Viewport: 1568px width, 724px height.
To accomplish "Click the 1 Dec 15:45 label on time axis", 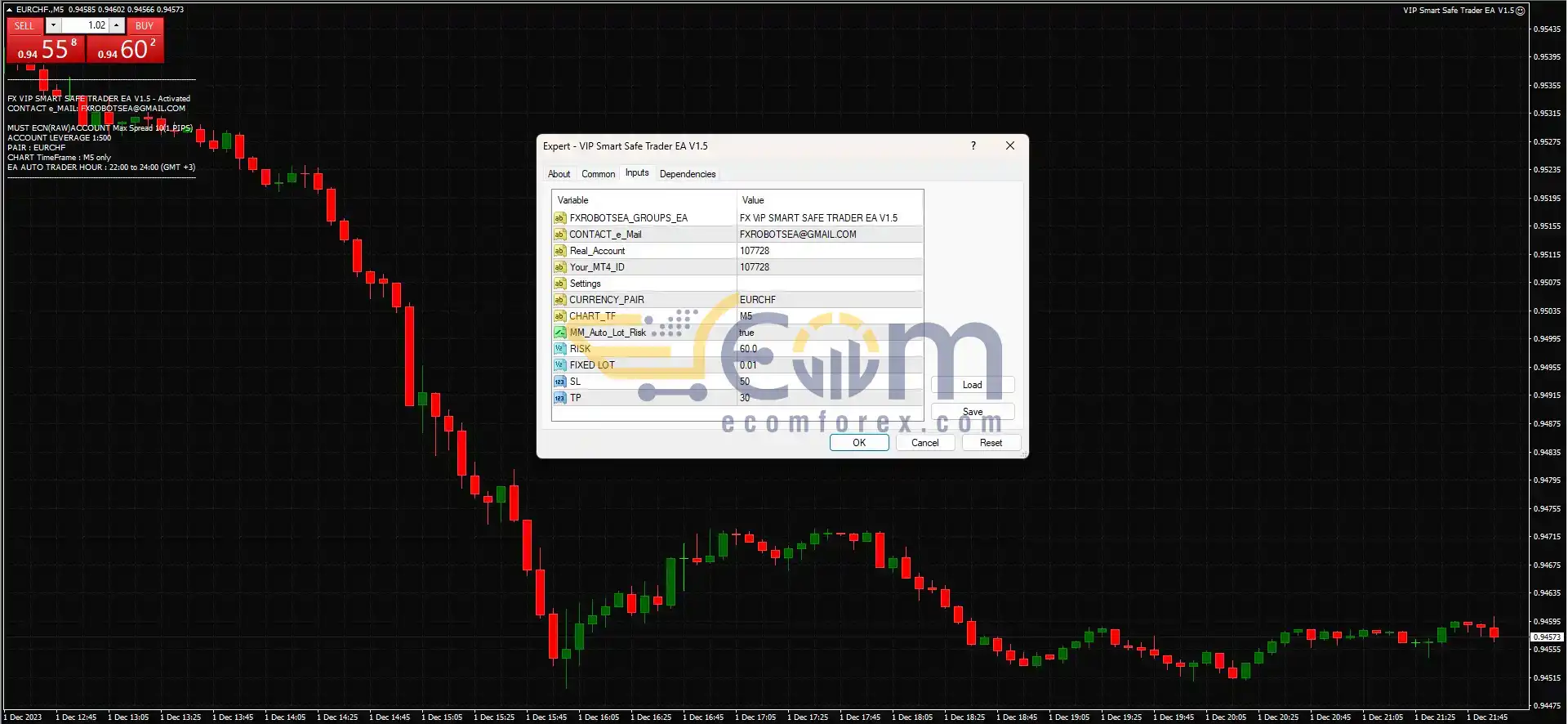I will click(x=546, y=717).
